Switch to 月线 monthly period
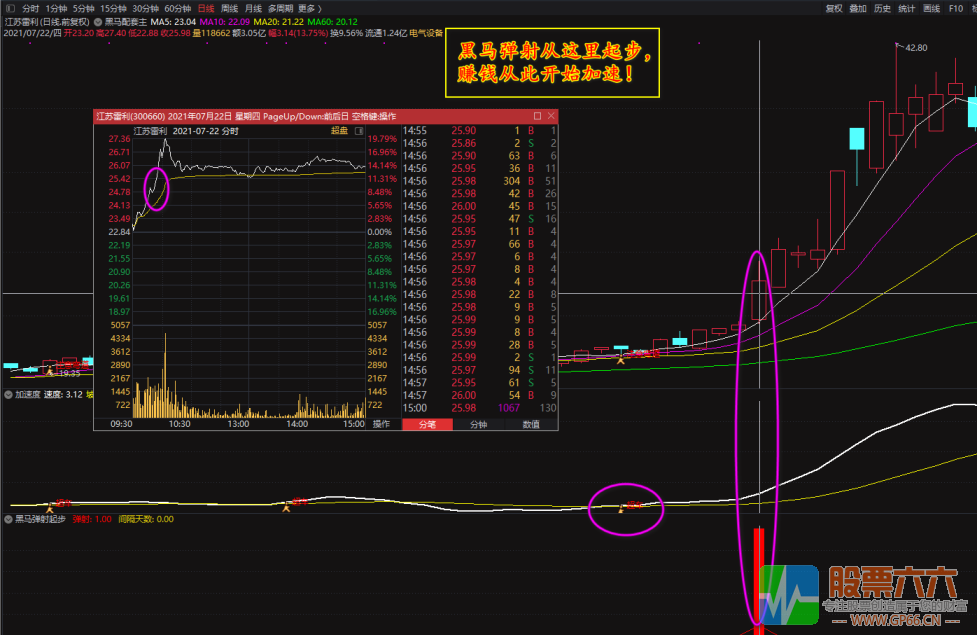The width and height of the screenshot is (977, 635). pos(253,9)
